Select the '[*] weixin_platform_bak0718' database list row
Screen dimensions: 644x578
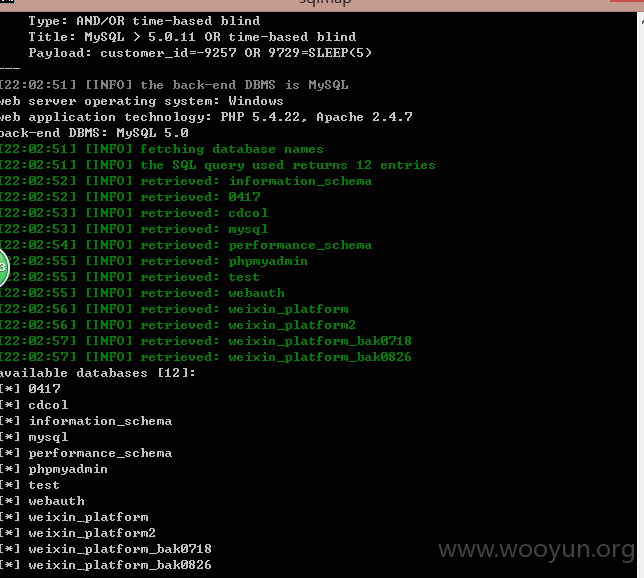(106, 550)
